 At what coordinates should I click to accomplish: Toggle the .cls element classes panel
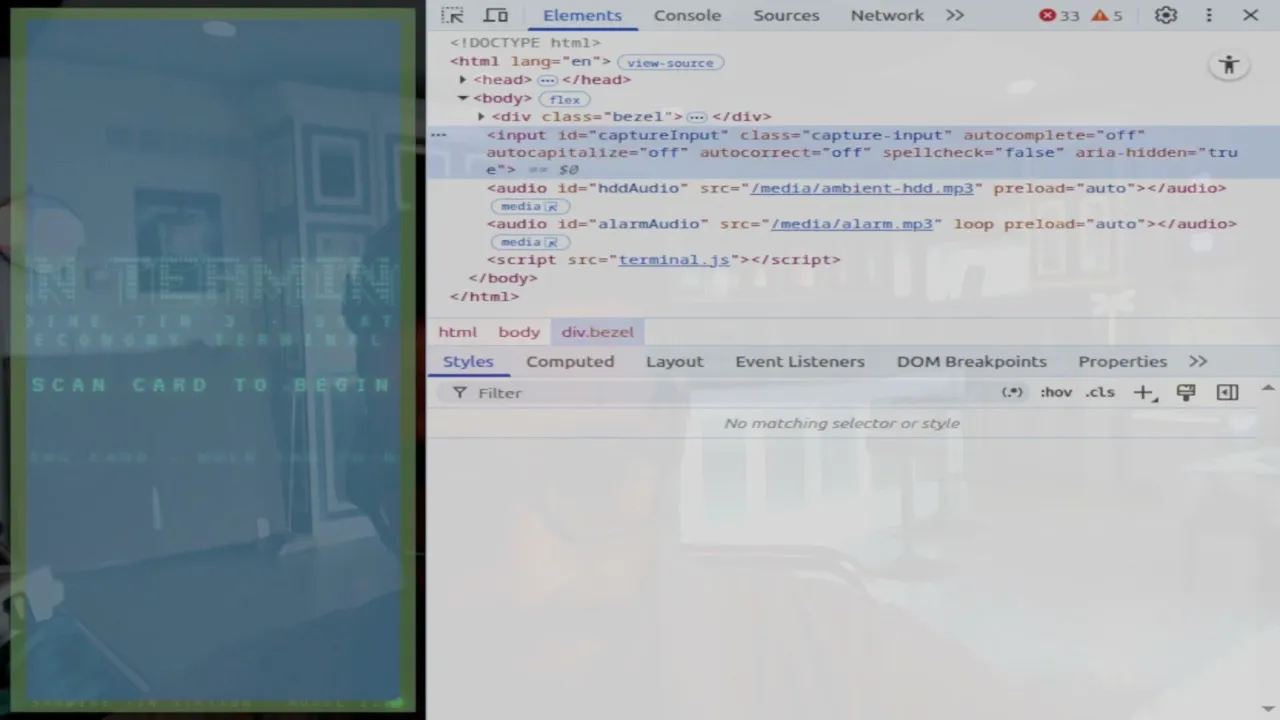pos(1100,392)
